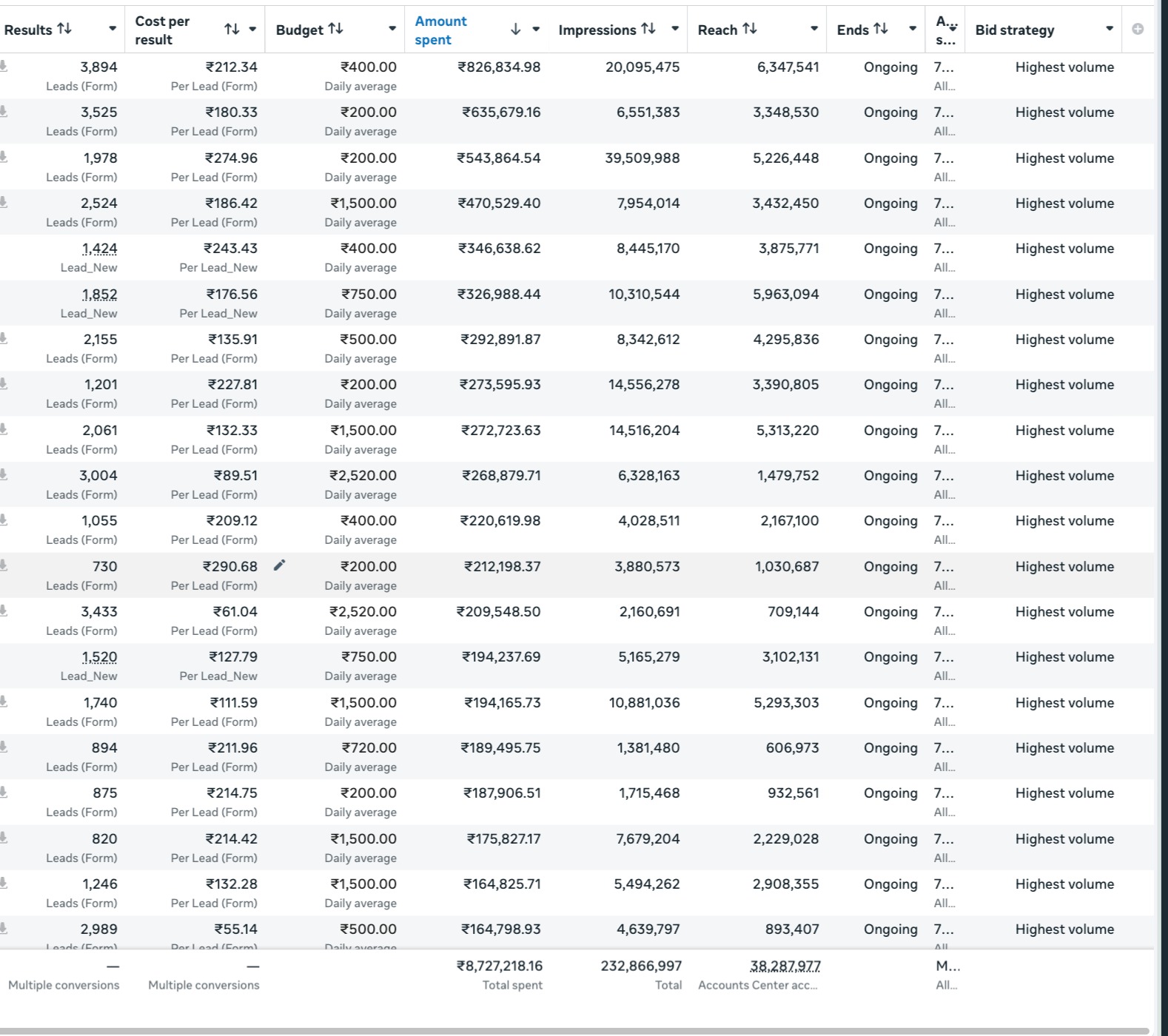
Task: Click the 932,561 reach cell
Action: point(793,793)
